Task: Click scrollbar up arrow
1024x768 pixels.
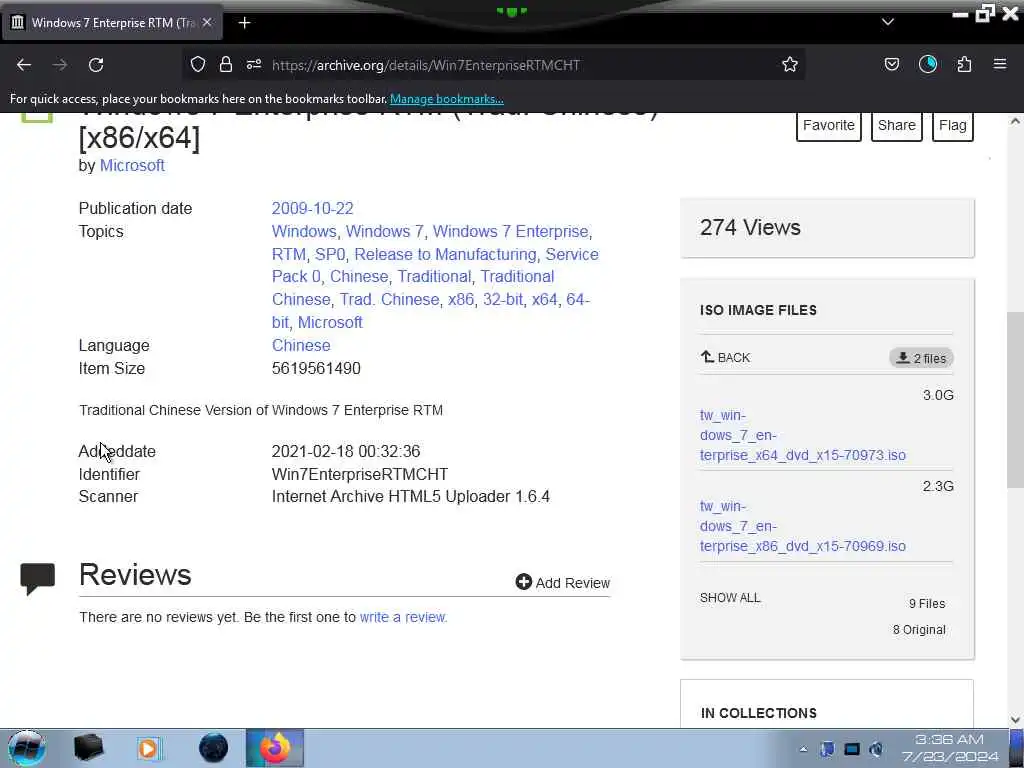Action: point(1015,121)
